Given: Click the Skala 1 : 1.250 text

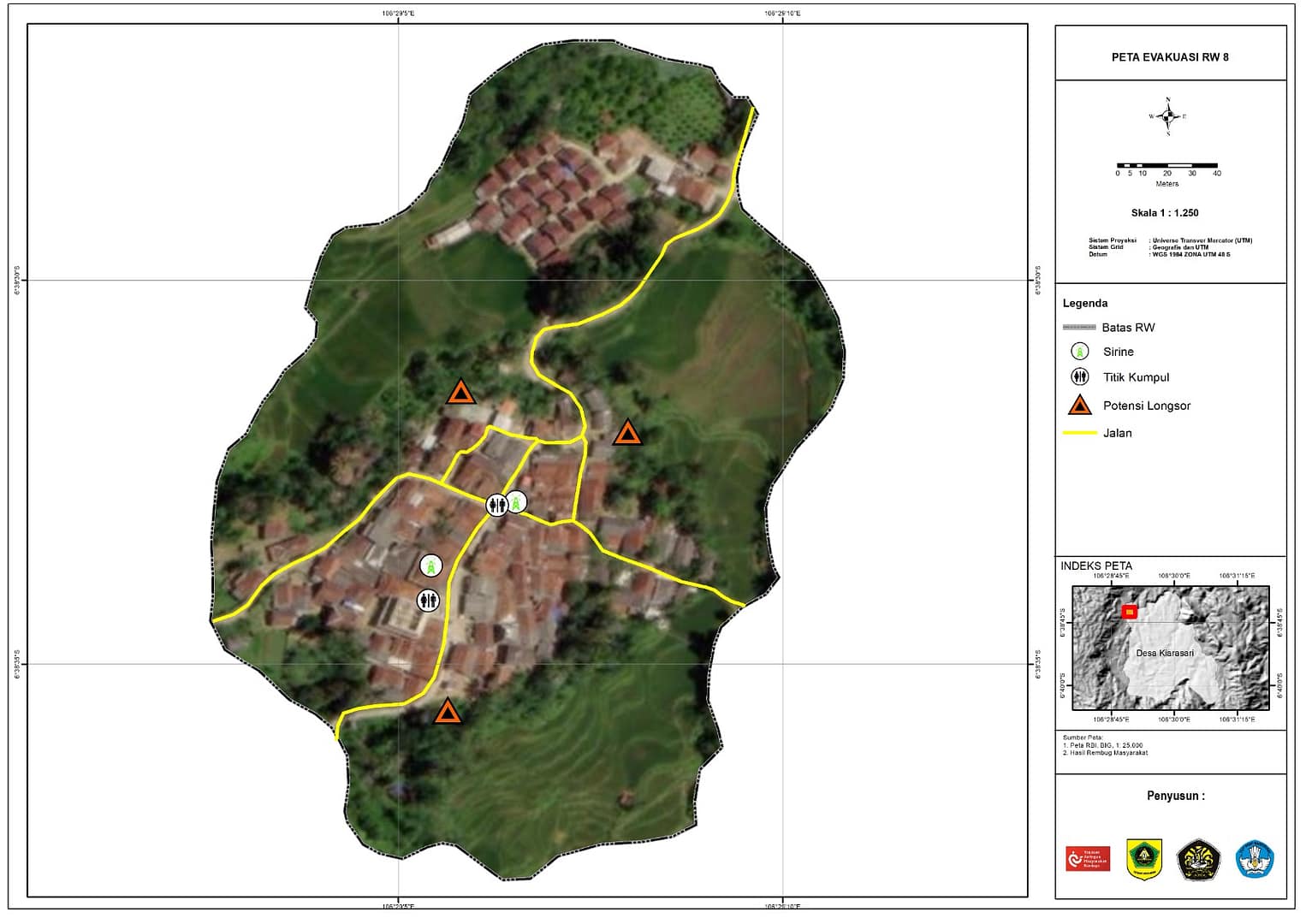Looking at the screenshot, I should click(x=1165, y=213).
